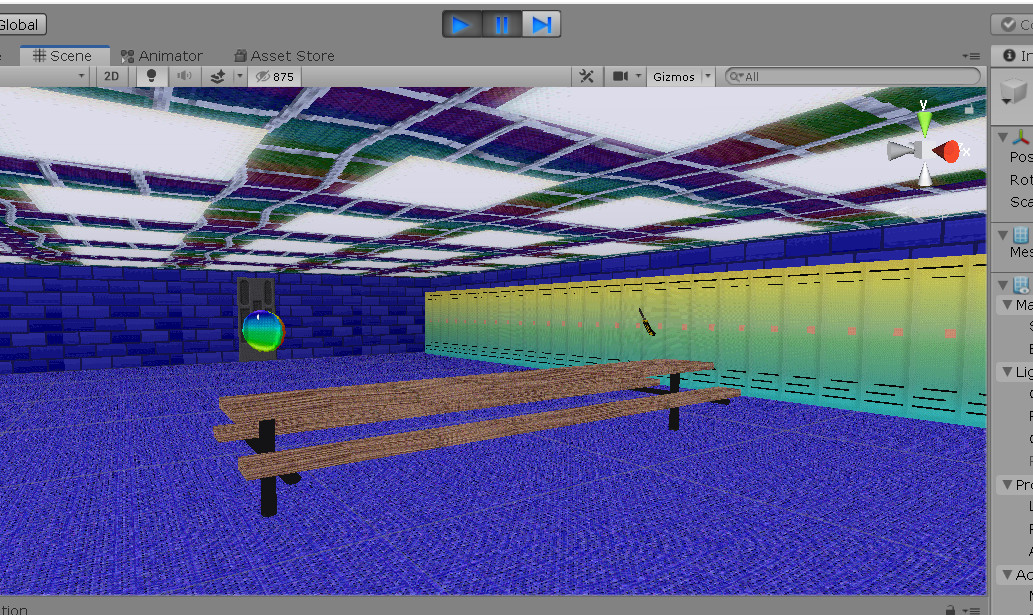This screenshot has height=615, width=1033.
Task: Select the Scene tab
Action: pyautogui.click(x=62, y=56)
